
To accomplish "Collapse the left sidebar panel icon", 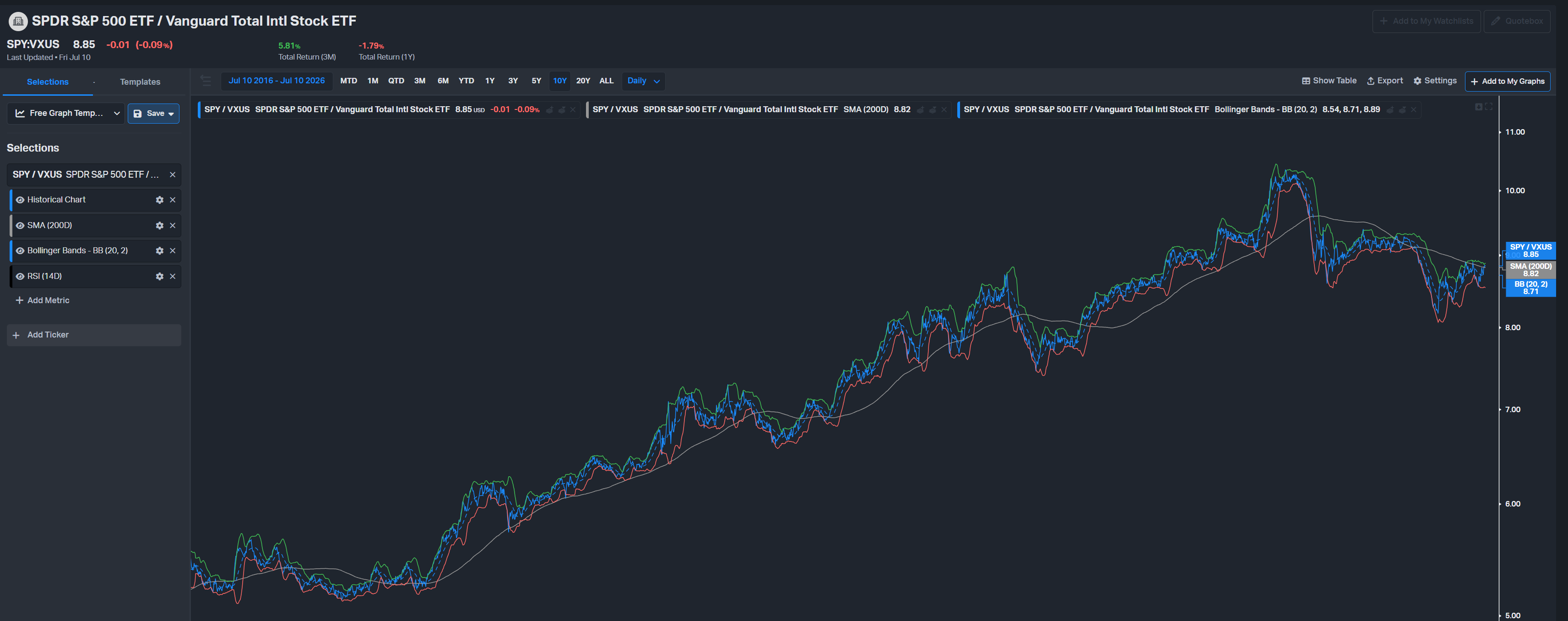I will coord(206,81).
